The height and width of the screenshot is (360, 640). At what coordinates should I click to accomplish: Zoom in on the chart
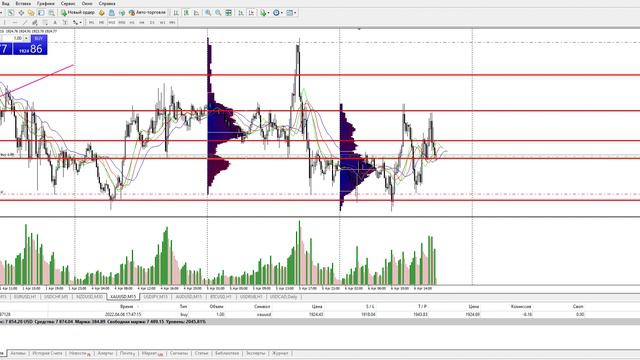coord(208,13)
